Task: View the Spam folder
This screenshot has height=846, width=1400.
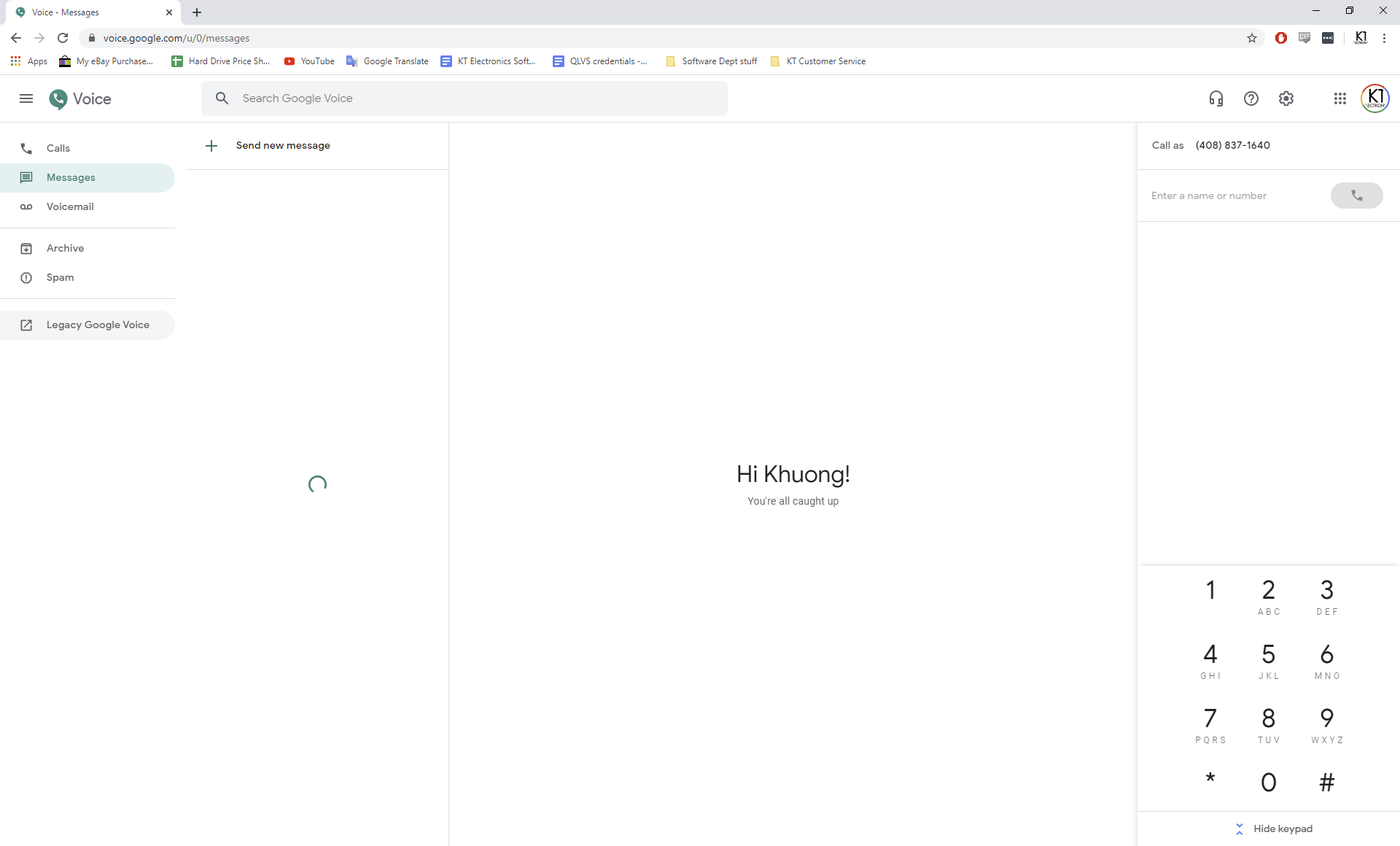Action: [60, 277]
